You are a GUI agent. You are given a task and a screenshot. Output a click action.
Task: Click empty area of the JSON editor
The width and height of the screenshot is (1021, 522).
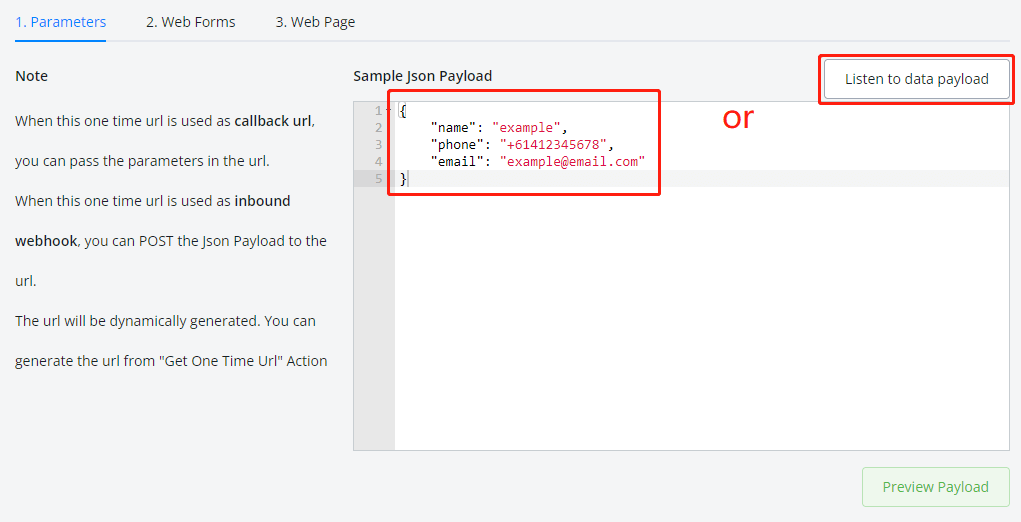point(700,320)
